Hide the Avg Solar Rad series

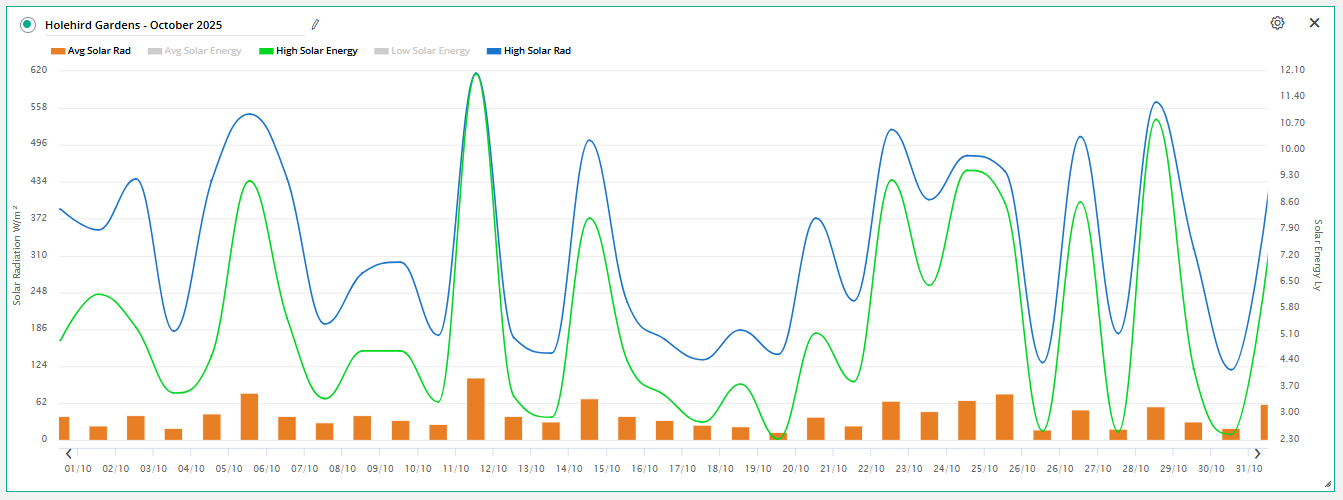tap(91, 51)
